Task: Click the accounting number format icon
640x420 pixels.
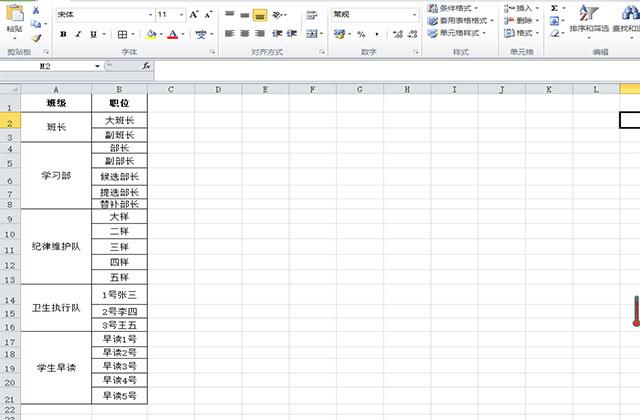Action: click(339, 34)
